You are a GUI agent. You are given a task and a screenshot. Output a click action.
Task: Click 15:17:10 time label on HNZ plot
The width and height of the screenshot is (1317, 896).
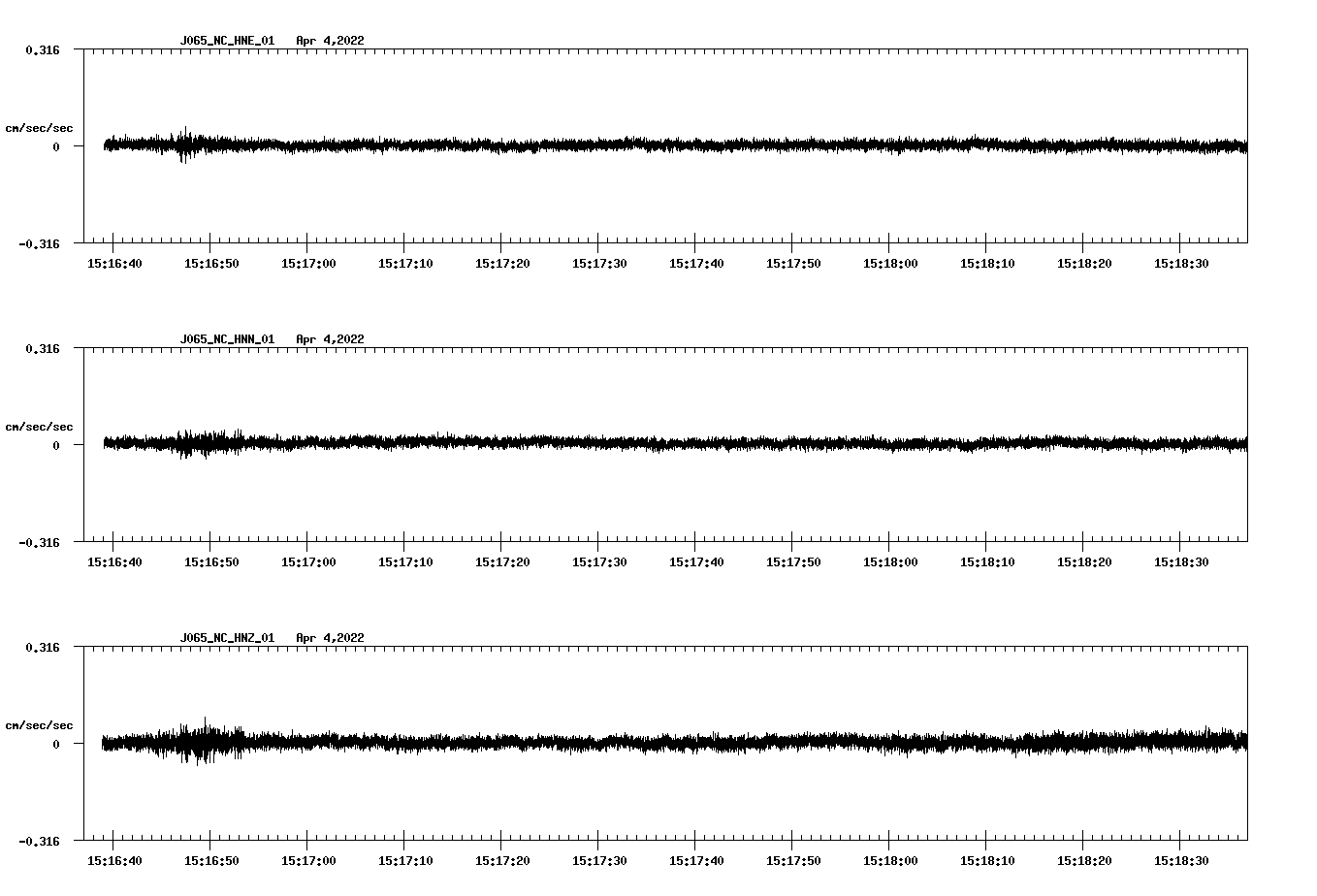(405, 860)
